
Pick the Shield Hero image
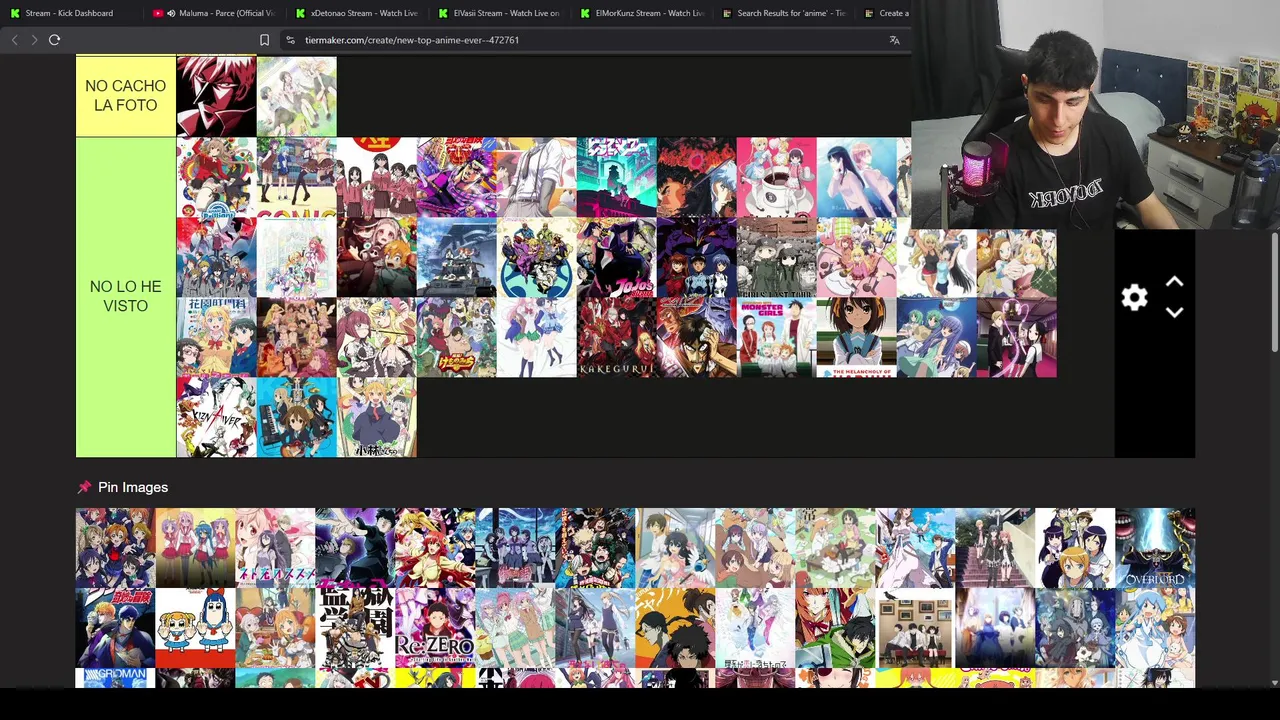pyautogui.click(x=835, y=628)
